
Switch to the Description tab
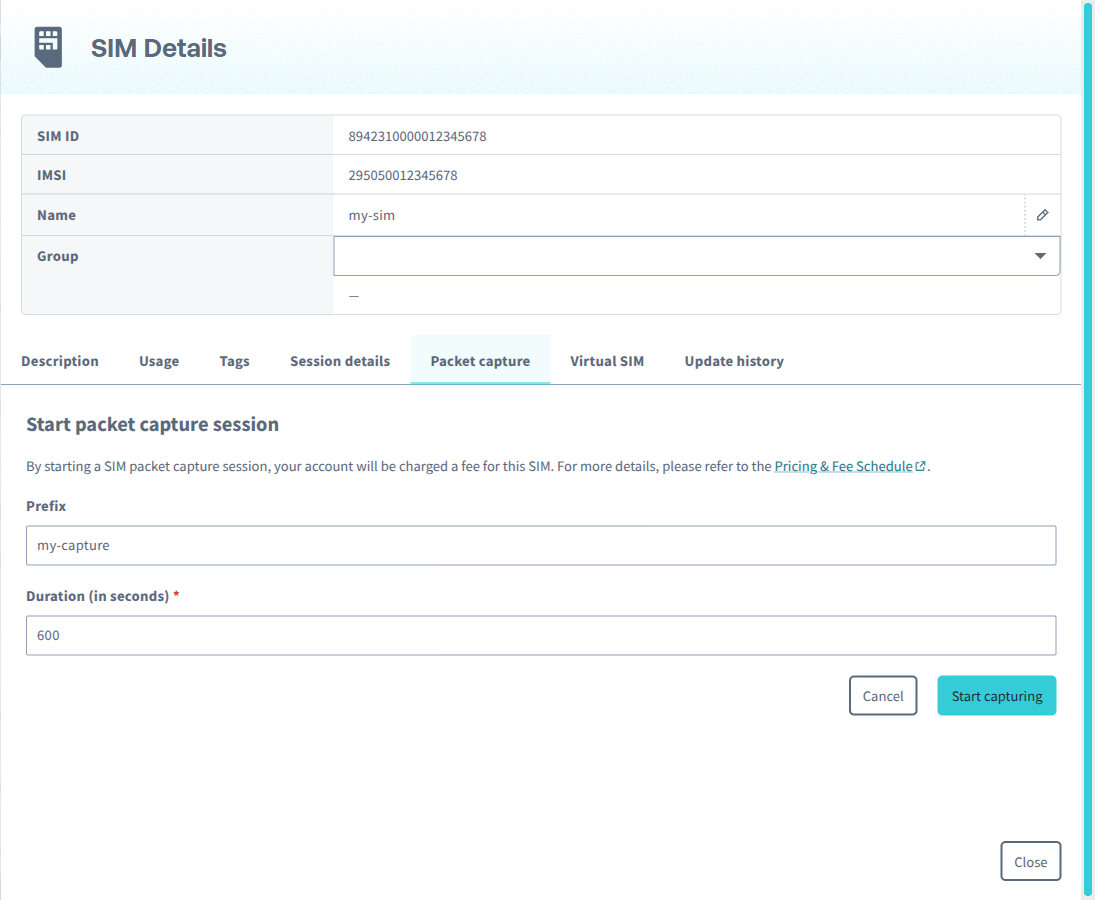60,361
